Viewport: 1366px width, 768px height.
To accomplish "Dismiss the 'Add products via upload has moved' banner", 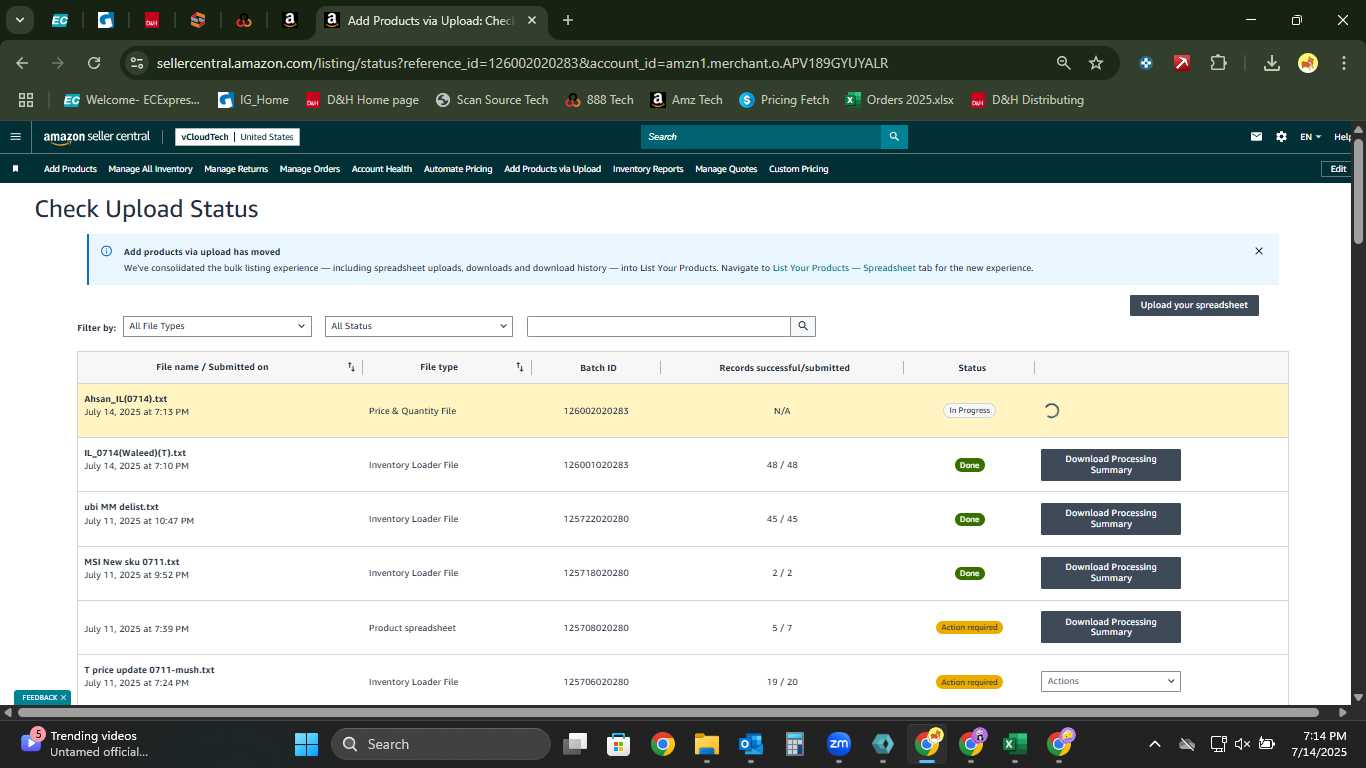I will tap(1259, 251).
